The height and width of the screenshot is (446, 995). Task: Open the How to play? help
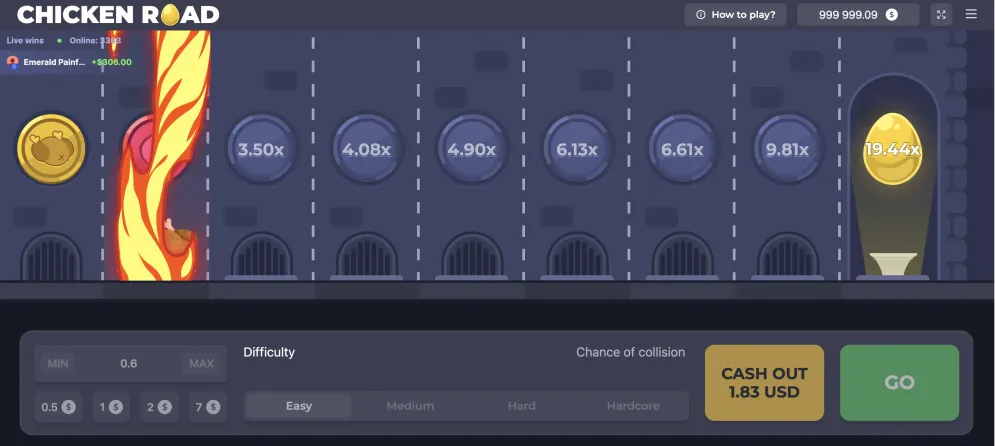(735, 15)
